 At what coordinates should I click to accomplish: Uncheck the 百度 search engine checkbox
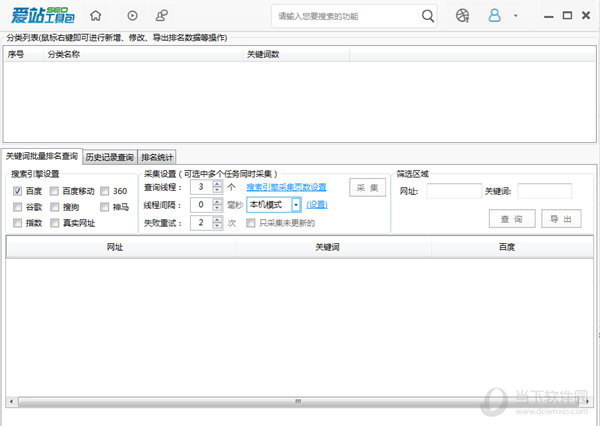coord(18,190)
